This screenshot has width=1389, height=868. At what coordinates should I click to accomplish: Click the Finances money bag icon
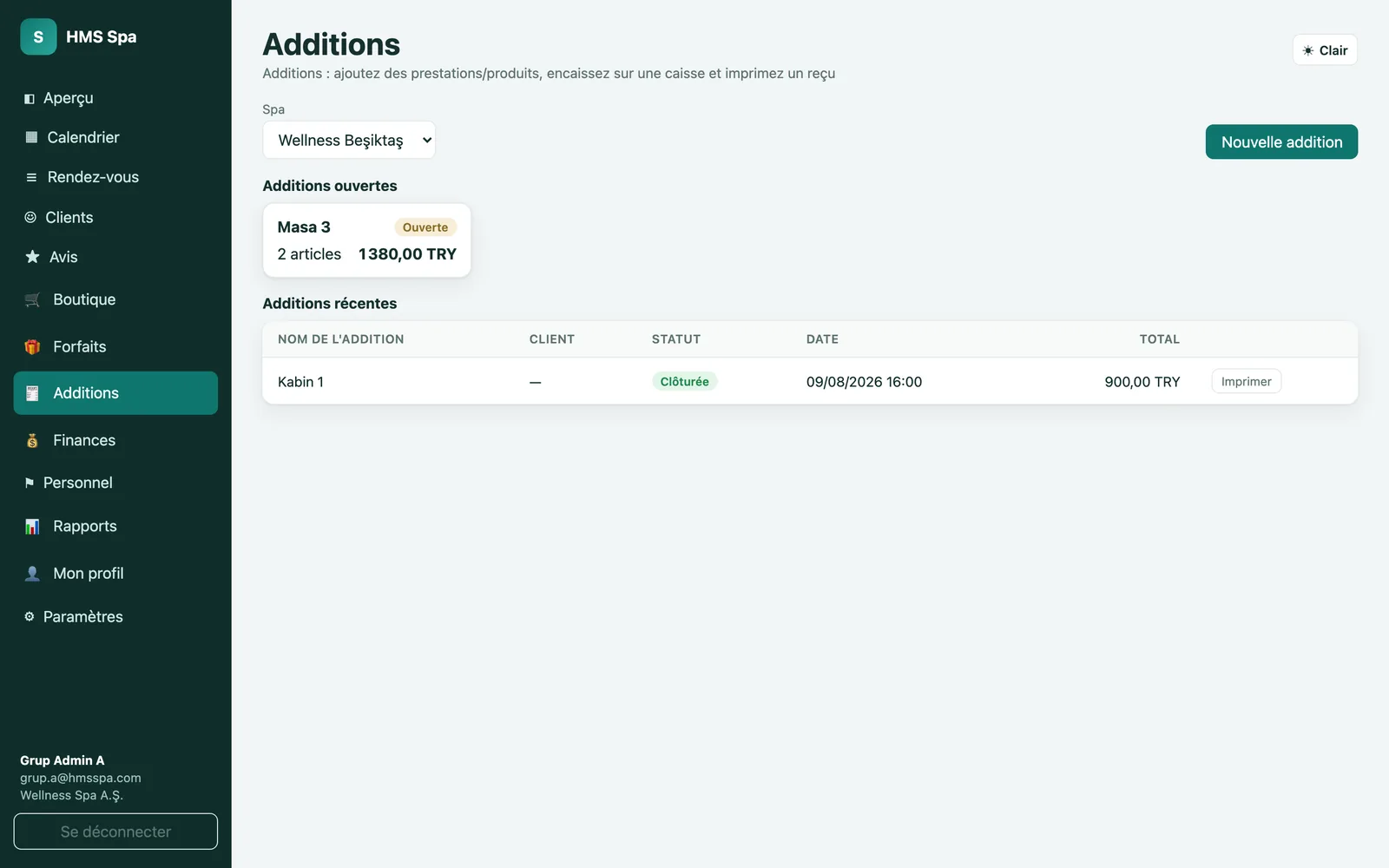point(32,440)
